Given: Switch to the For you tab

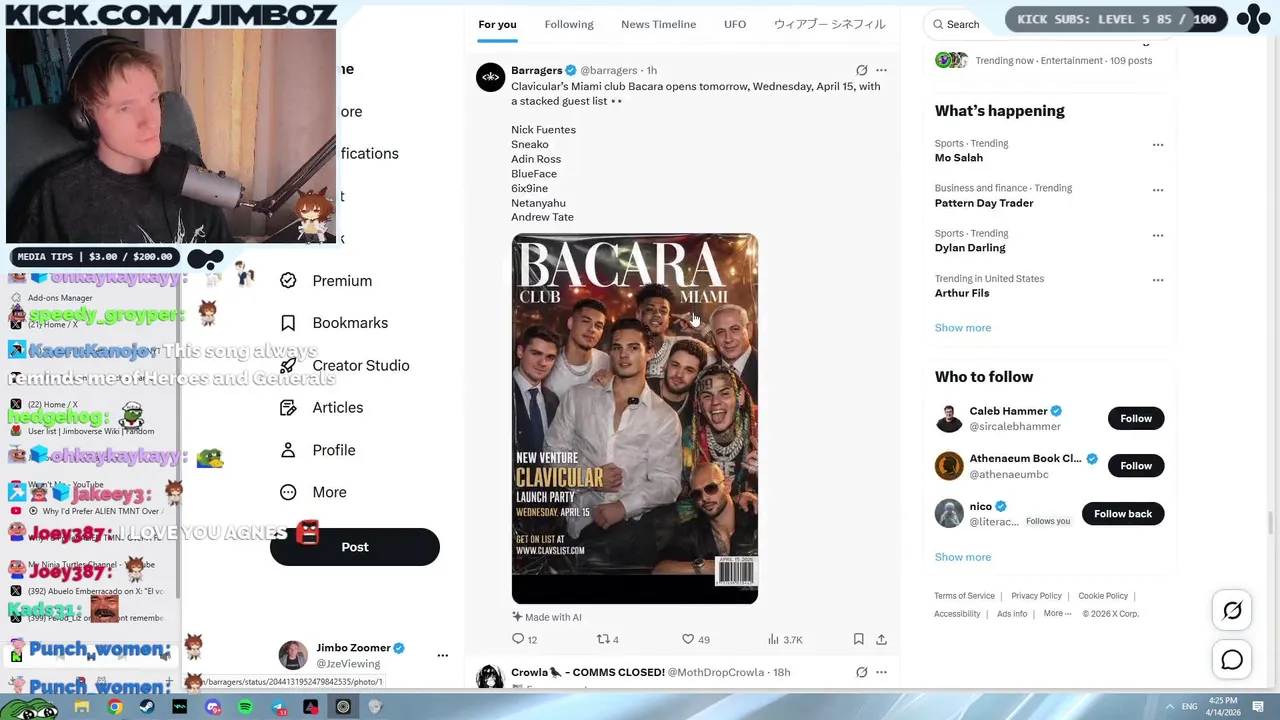Looking at the screenshot, I should (497, 24).
